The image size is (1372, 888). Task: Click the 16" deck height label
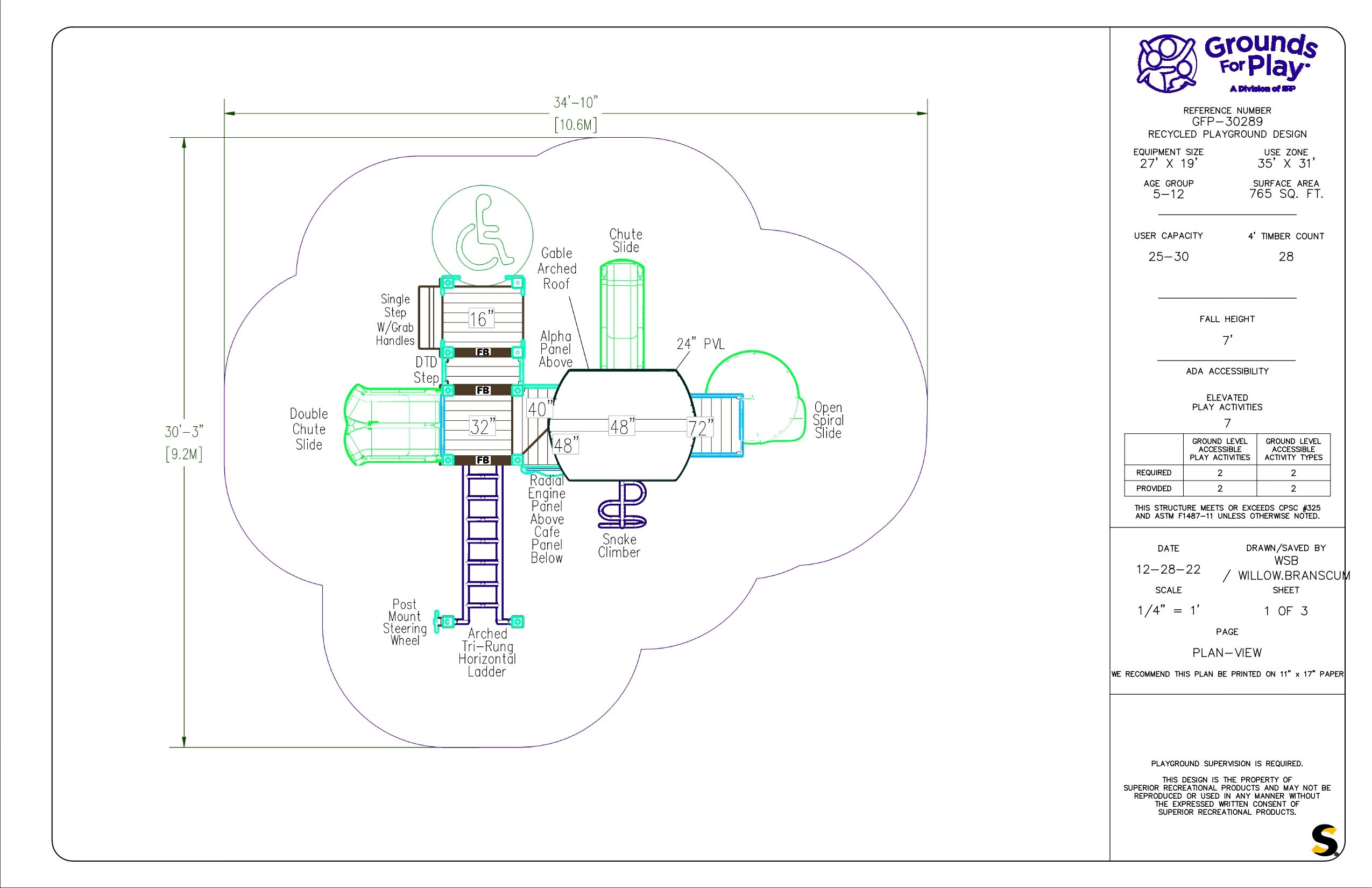[482, 319]
